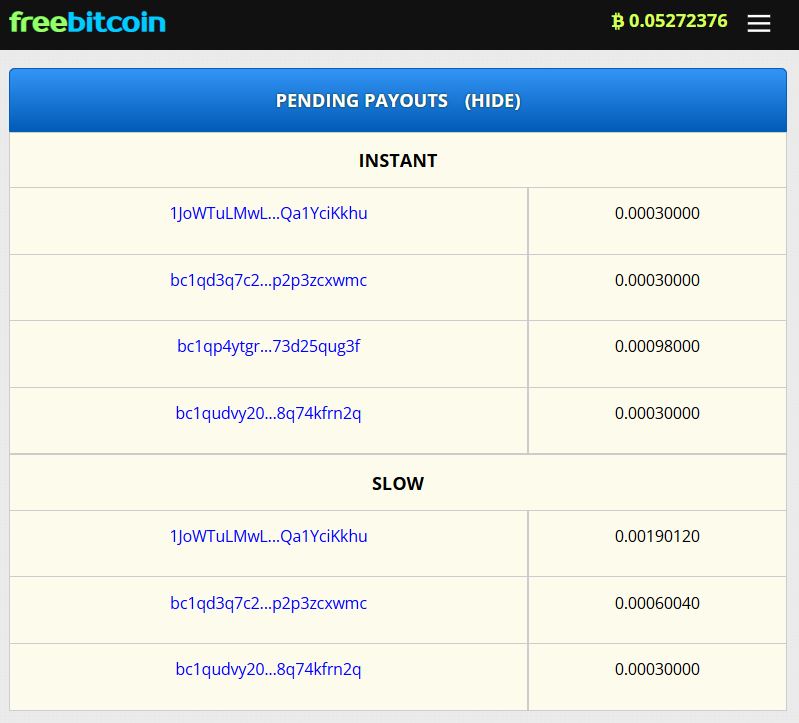Screen dimensions: 799x723
Task: Select Instant amount for 1JoWTuLMwL...Qa1YciKkhu
Action: [x=657, y=213]
